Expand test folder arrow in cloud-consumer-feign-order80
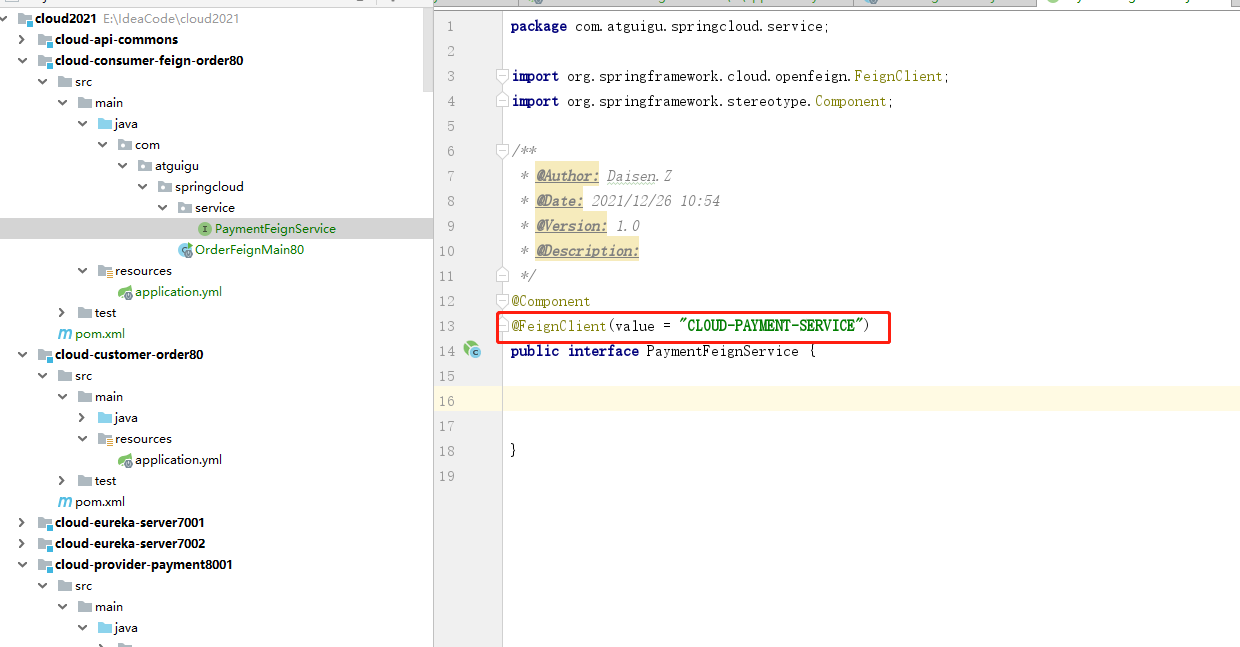 coord(62,313)
